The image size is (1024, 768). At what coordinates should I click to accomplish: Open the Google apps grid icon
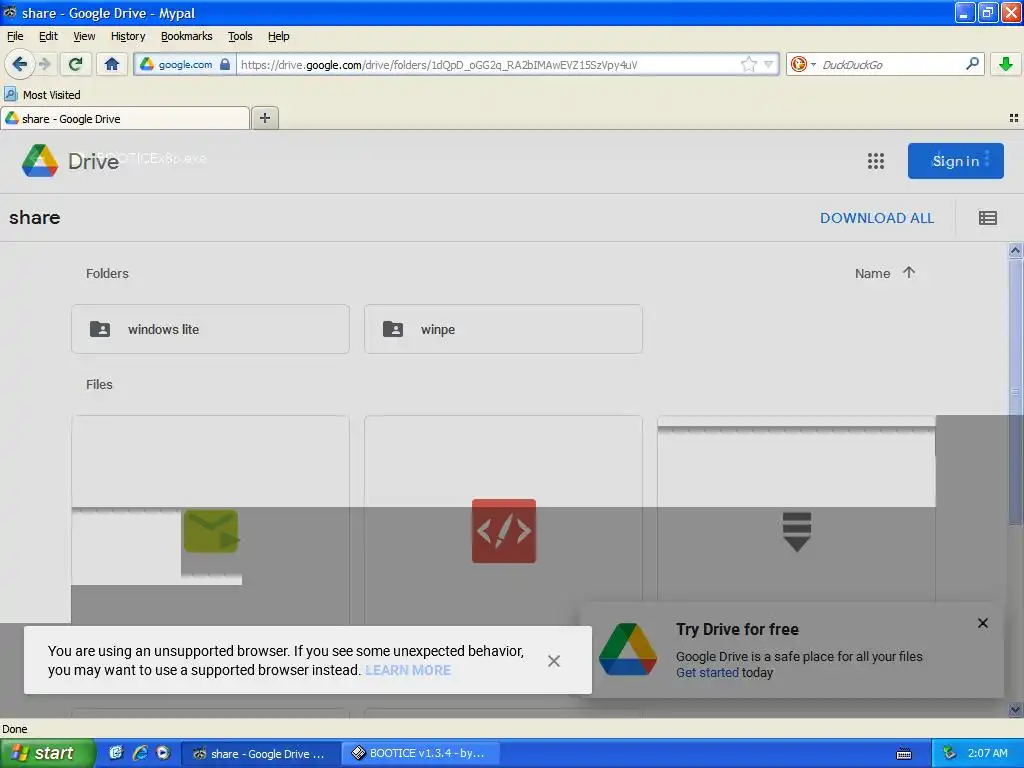point(876,161)
